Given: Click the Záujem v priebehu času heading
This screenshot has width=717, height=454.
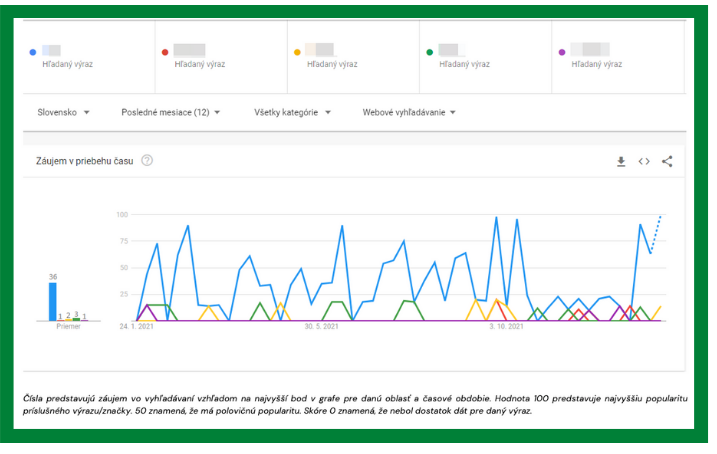Looking at the screenshot, I should pyautogui.click(x=85, y=161).
